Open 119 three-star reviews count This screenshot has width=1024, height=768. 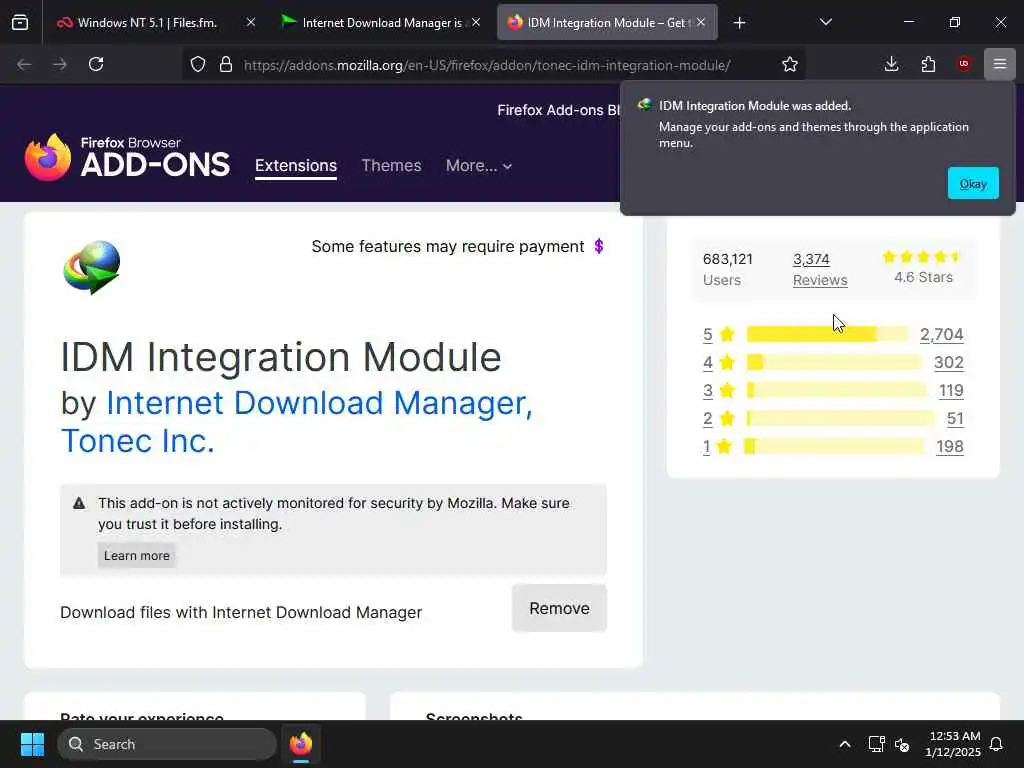click(951, 391)
